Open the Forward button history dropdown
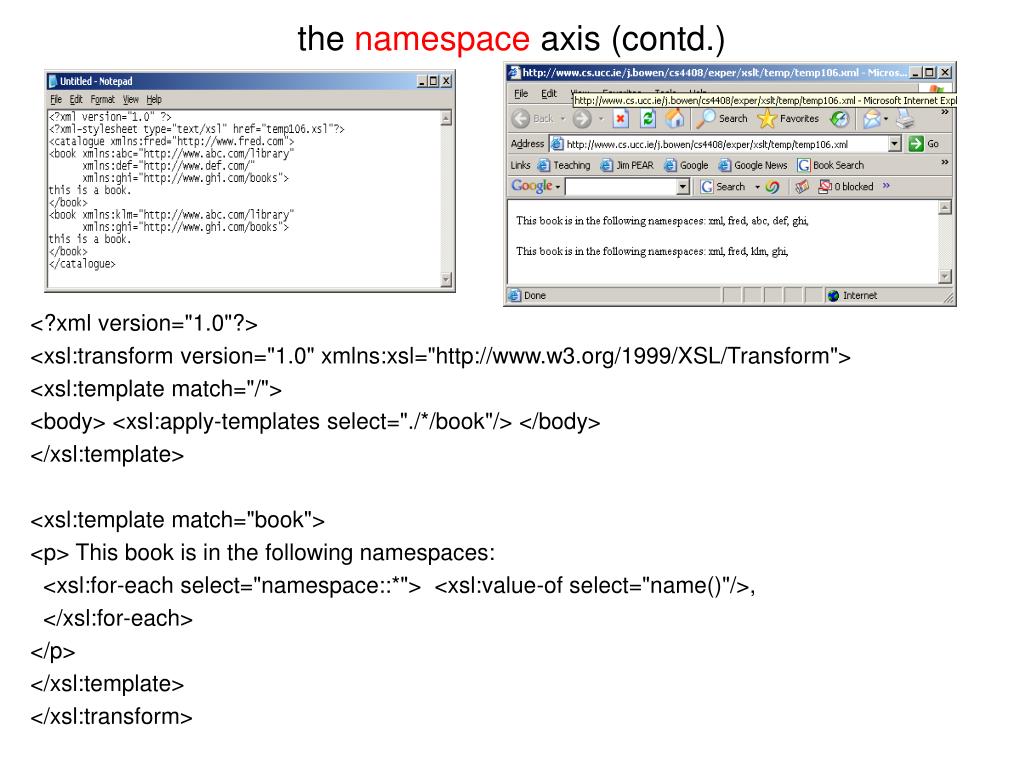Viewport: 1024px width, 768px height. (601, 119)
